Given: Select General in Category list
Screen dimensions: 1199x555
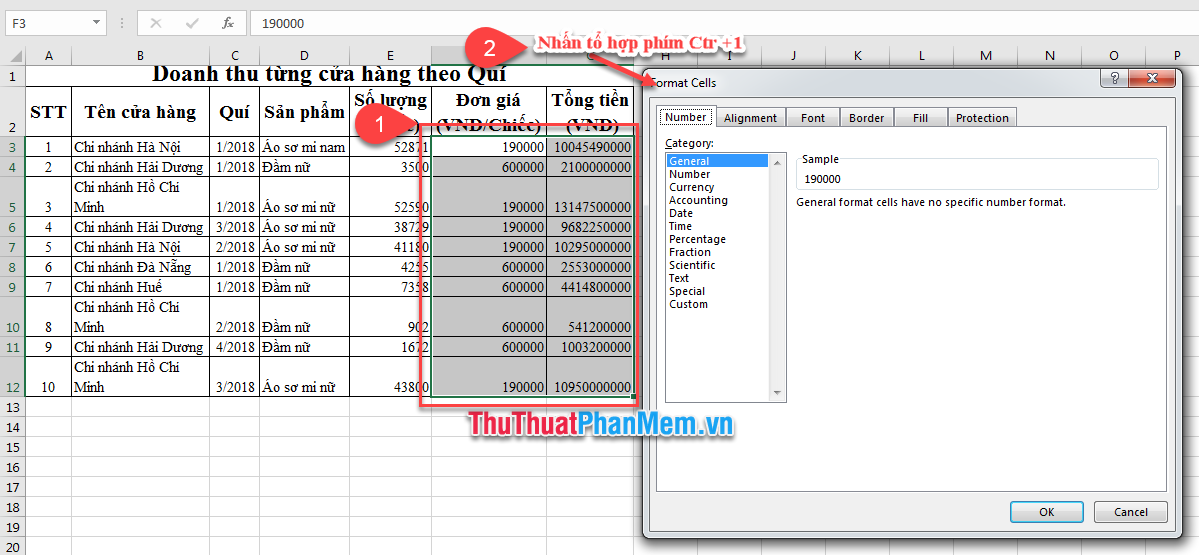Looking at the screenshot, I should tap(717, 161).
